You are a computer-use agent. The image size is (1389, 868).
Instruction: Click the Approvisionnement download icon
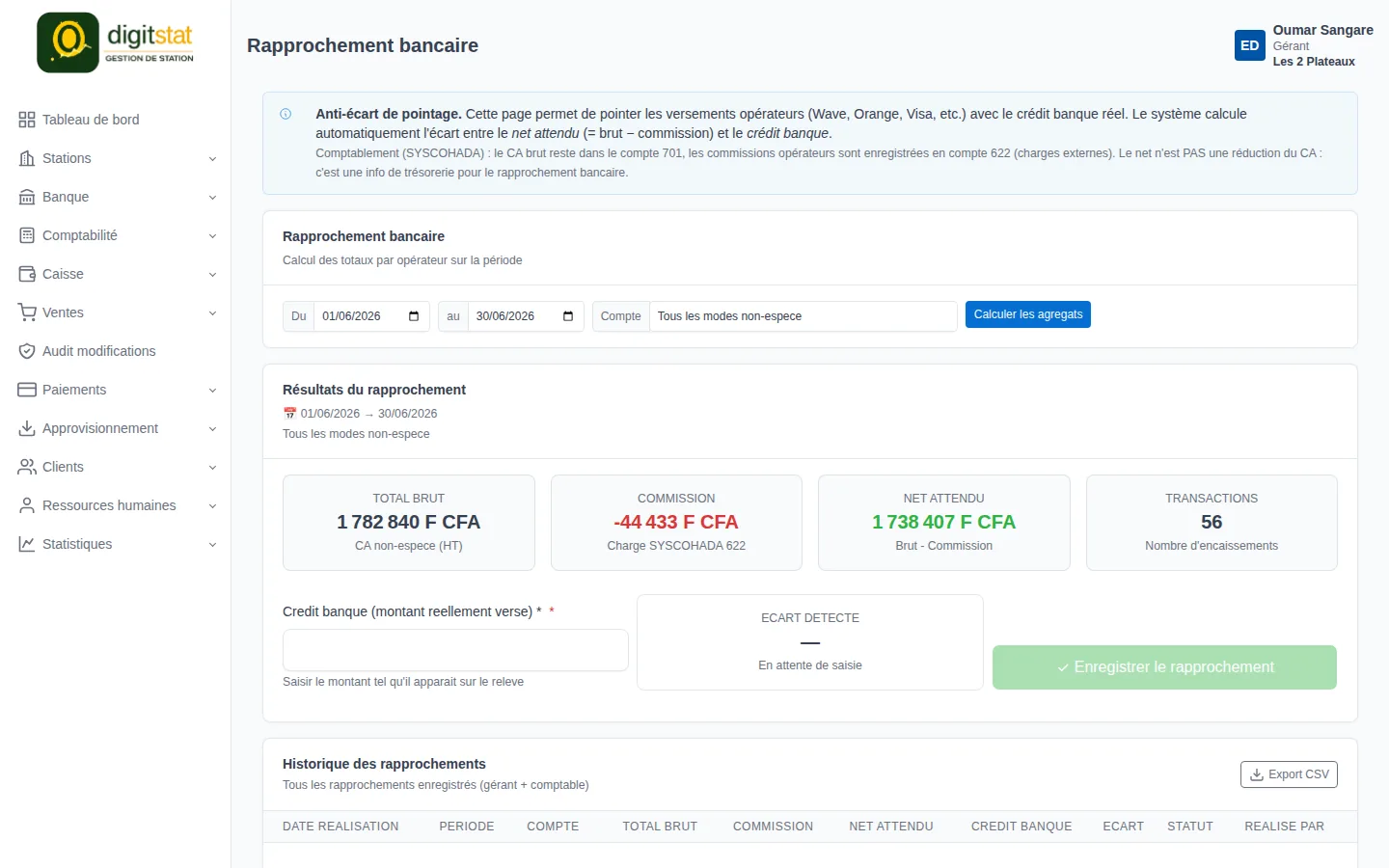pos(27,428)
